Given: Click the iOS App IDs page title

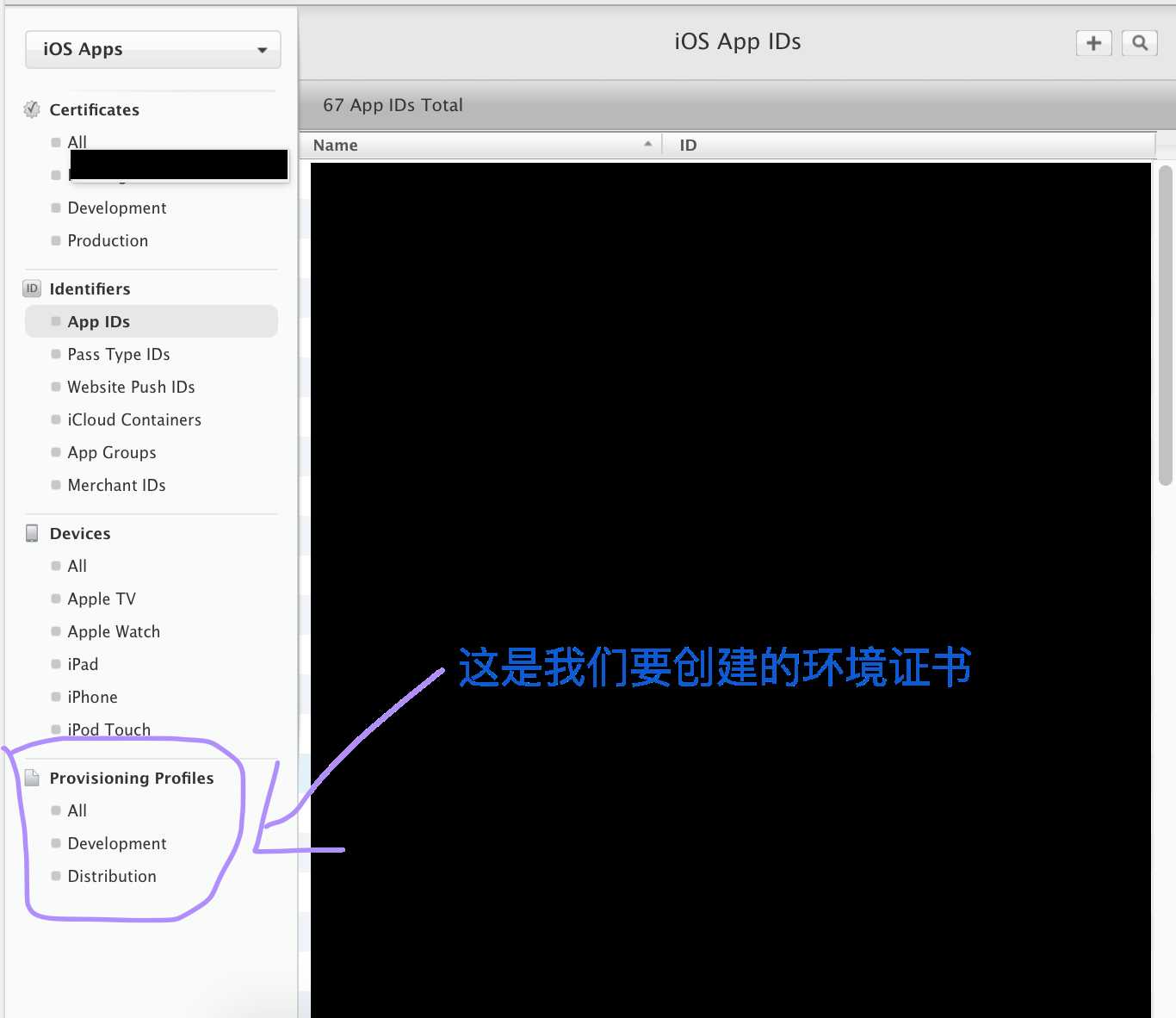Looking at the screenshot, I should pos(738,41).
